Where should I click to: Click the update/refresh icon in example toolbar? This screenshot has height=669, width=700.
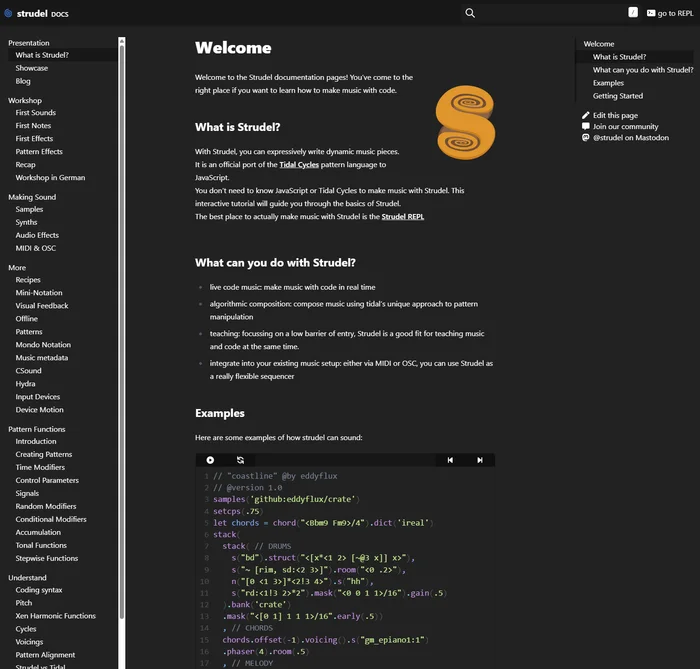240,460
